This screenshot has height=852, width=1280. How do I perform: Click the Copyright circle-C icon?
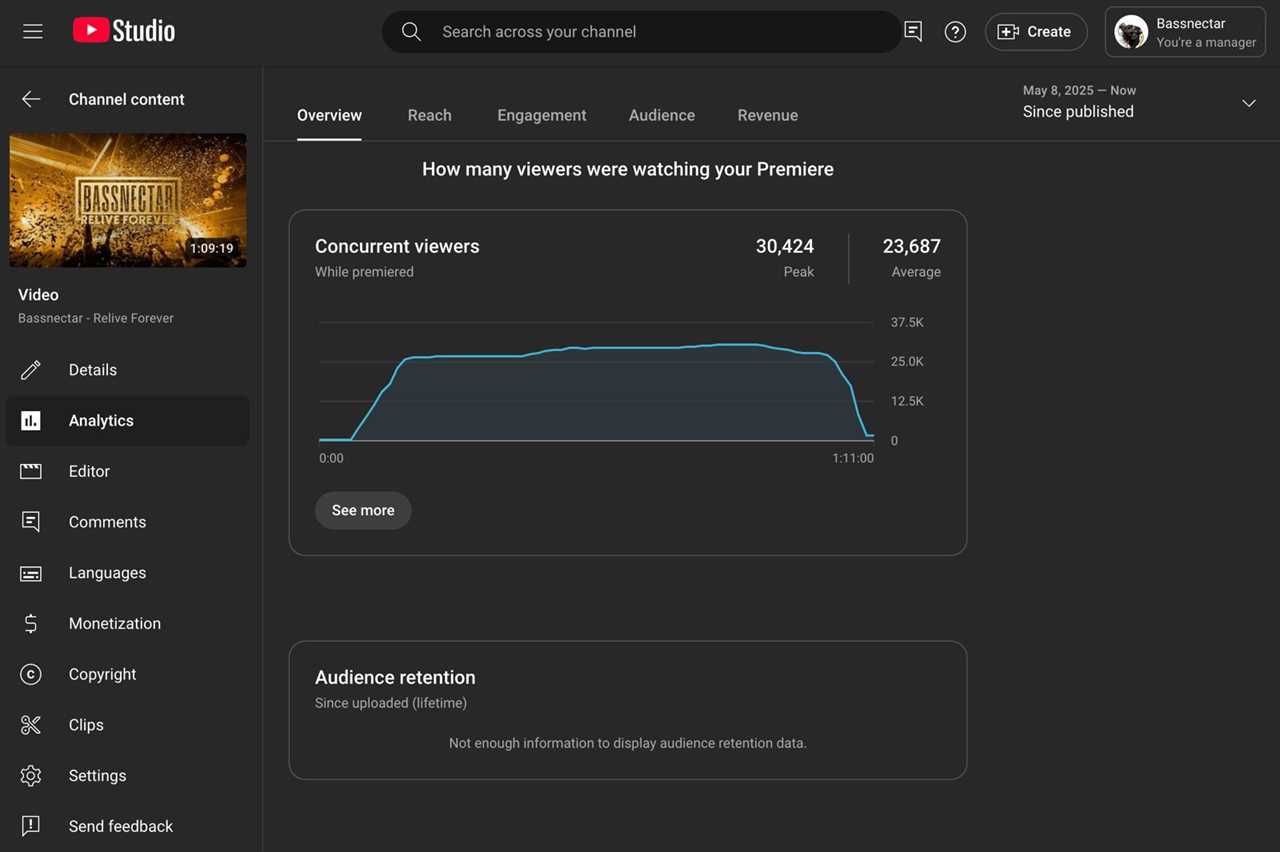(31, 674)
